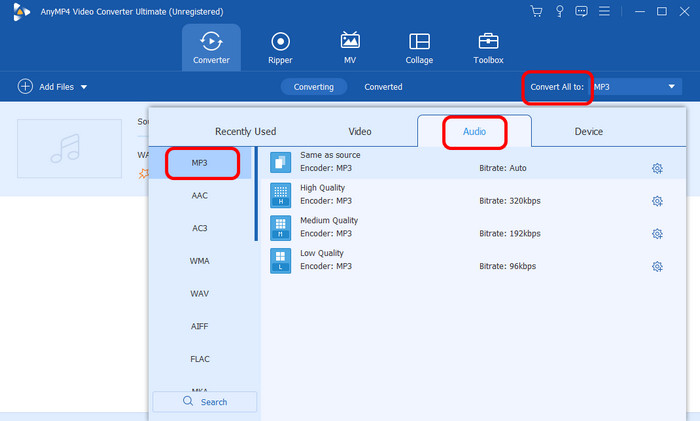
Task: Open settings gear for Low Quality
Action: pos(657,267)
